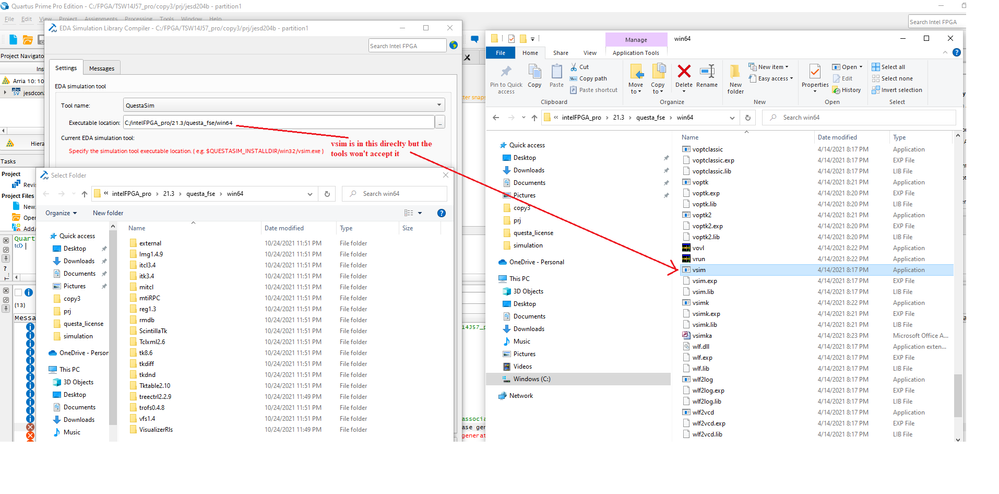
Task: Click the globe icon beside Search Intel FPGA
Action: point(453,45)
